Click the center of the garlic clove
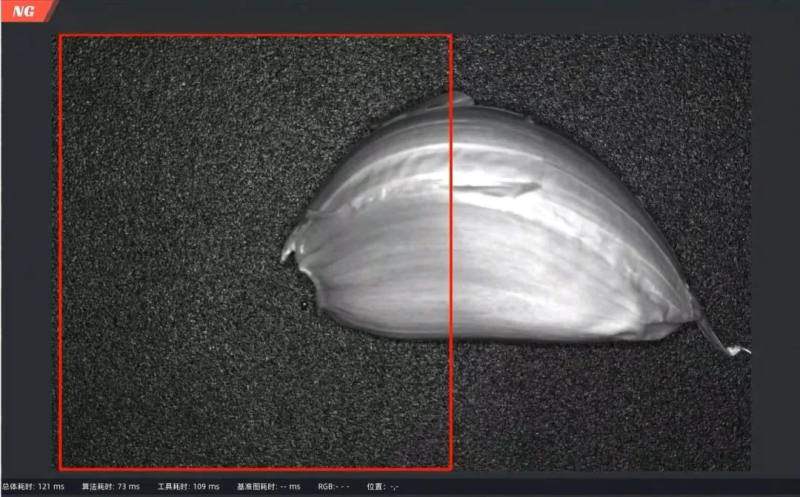The image size is (800, 497). coord(490,240)
